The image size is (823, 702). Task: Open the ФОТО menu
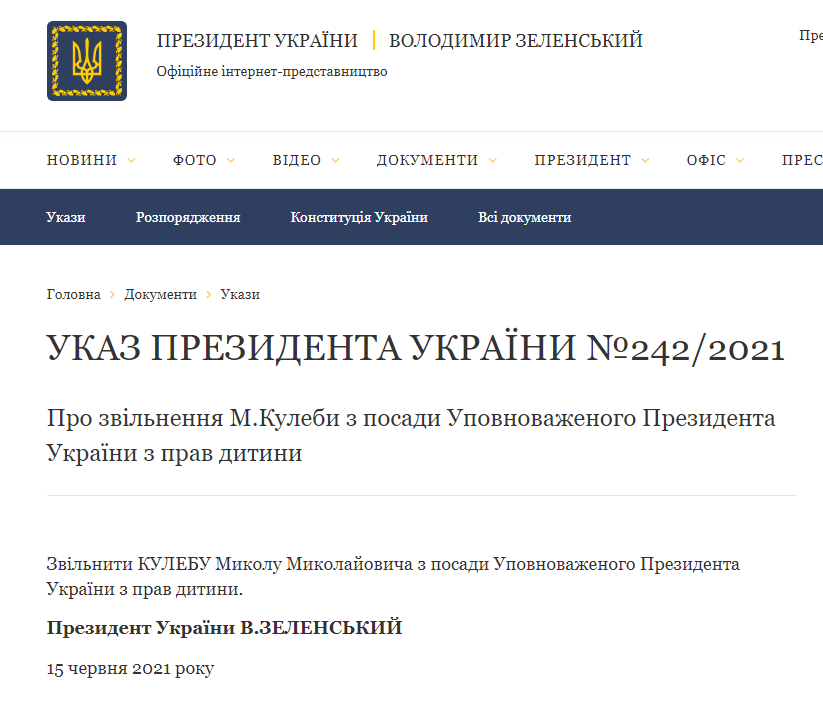point(195,160)
